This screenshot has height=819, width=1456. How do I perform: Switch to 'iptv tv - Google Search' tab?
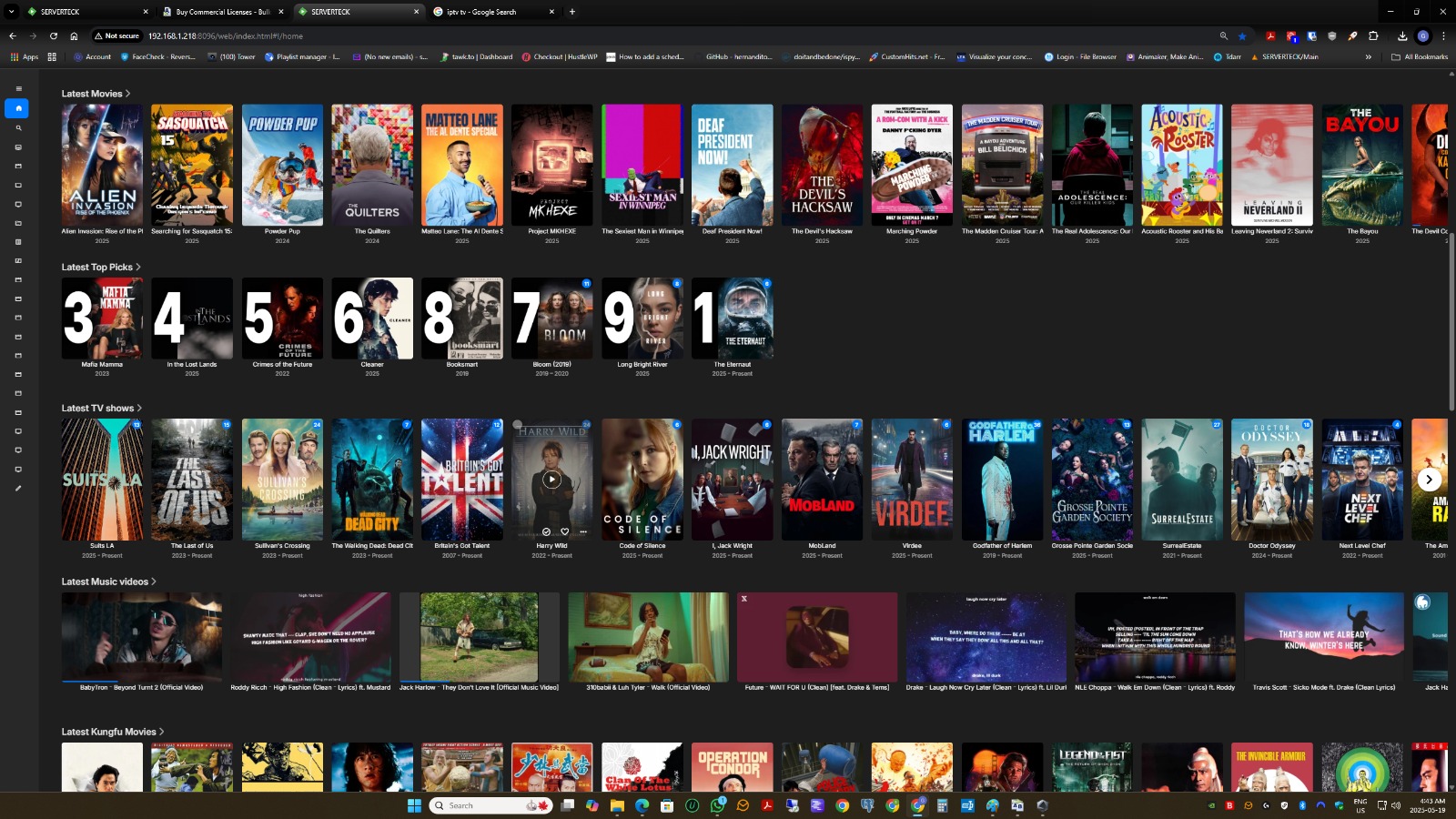coord(493,12)
